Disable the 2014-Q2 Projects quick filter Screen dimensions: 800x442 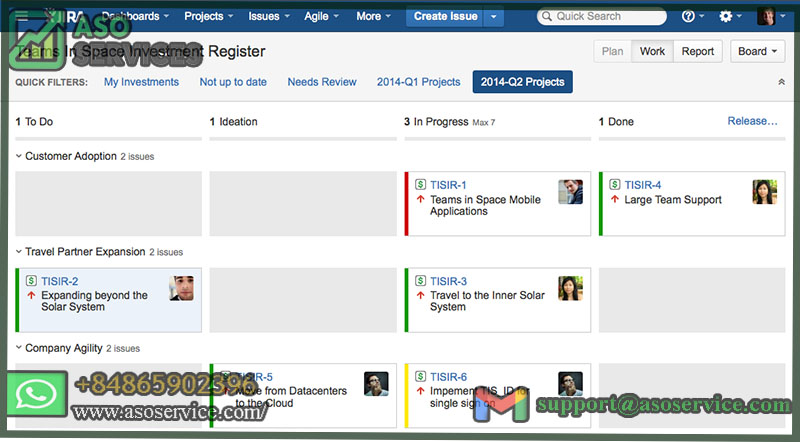click(x=522, y=82)
